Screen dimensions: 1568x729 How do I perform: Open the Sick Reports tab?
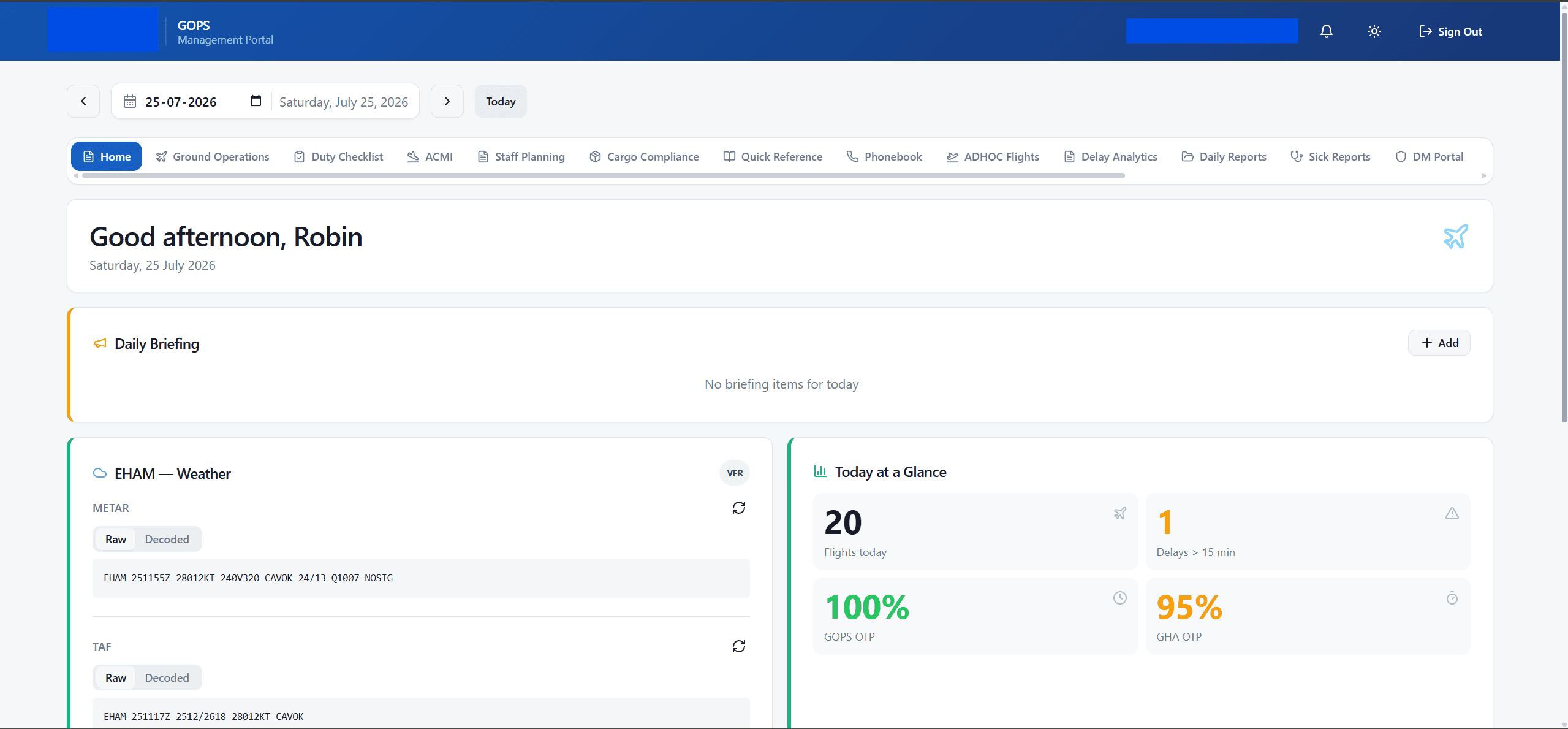click(x=1330, y=156)
